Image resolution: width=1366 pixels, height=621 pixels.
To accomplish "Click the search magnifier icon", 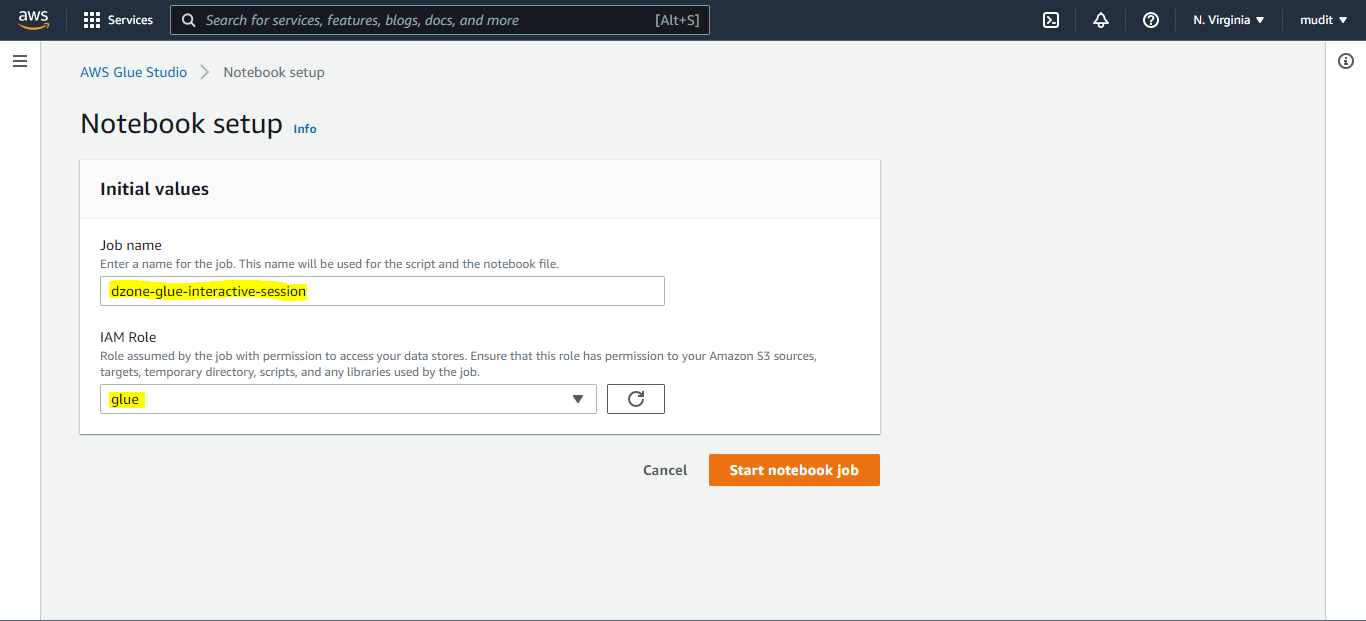I will click(188, 20).
